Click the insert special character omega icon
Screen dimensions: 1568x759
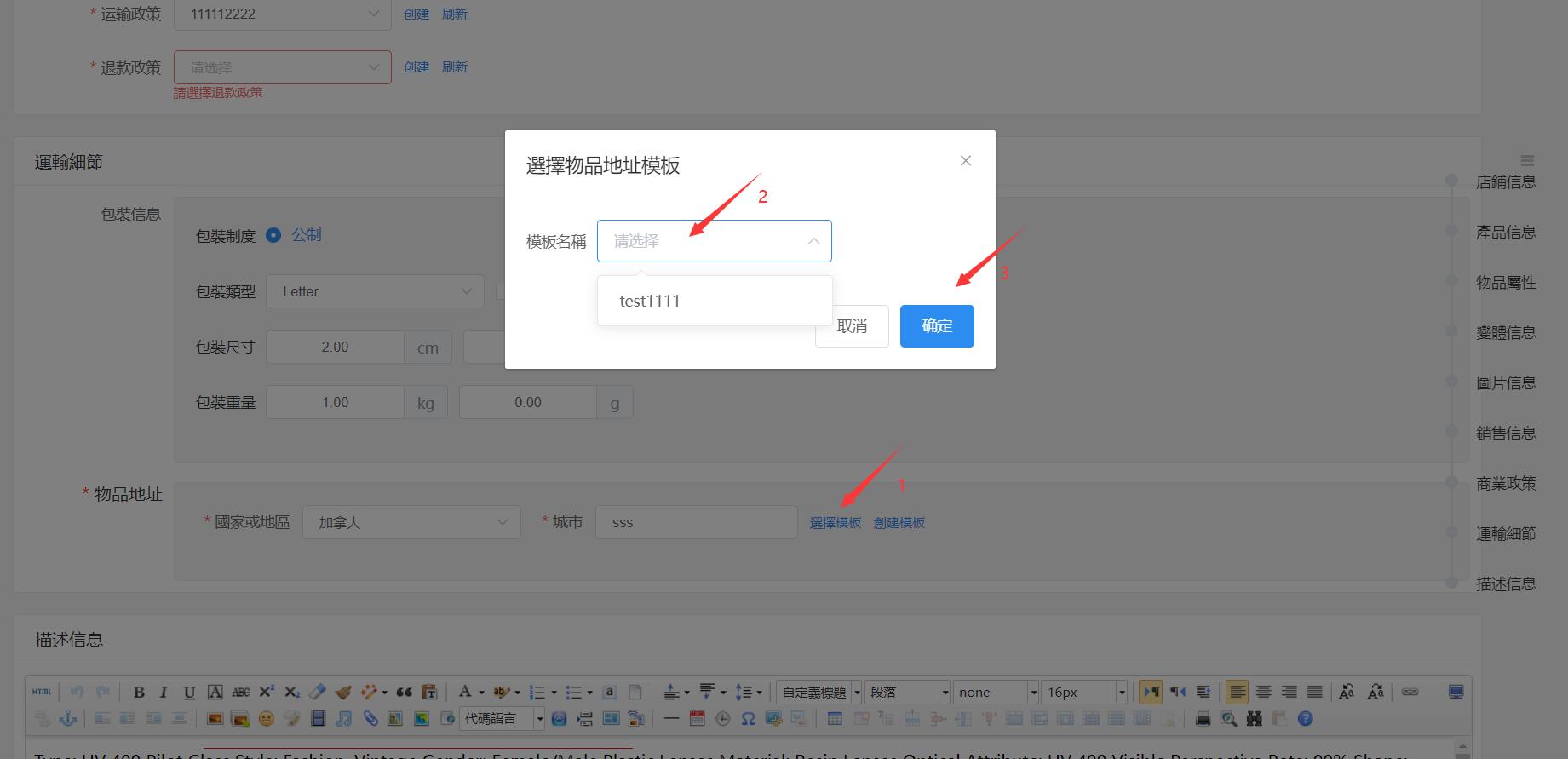pos(748,719)
